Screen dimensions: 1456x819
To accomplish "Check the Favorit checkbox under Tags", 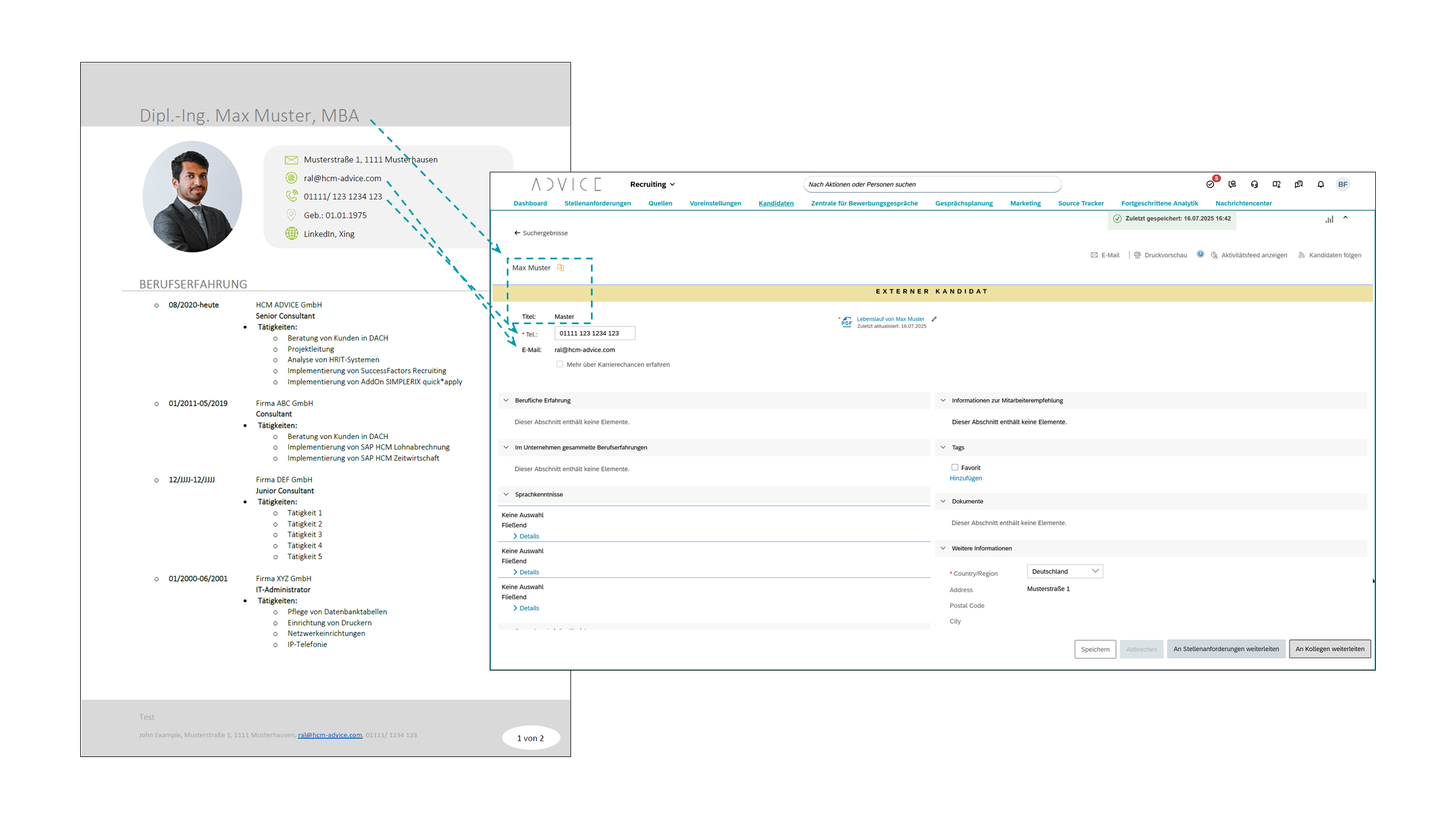I will point(955,468).
